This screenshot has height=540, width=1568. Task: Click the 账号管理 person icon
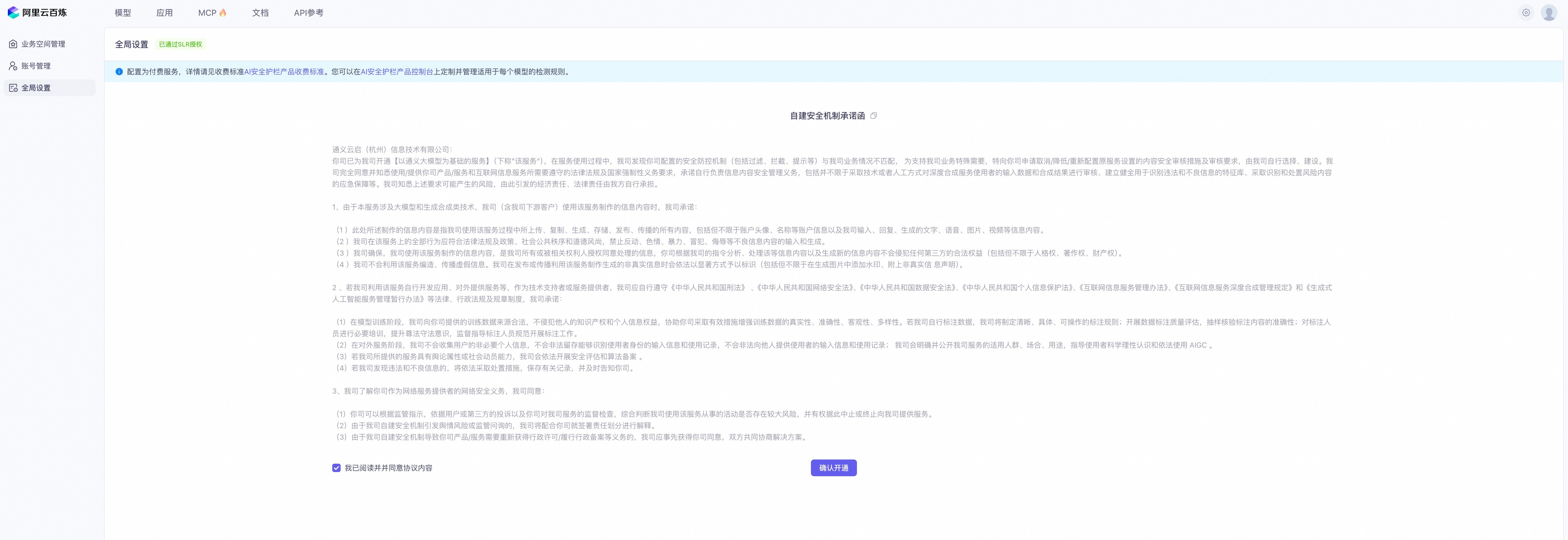point(13,66)
